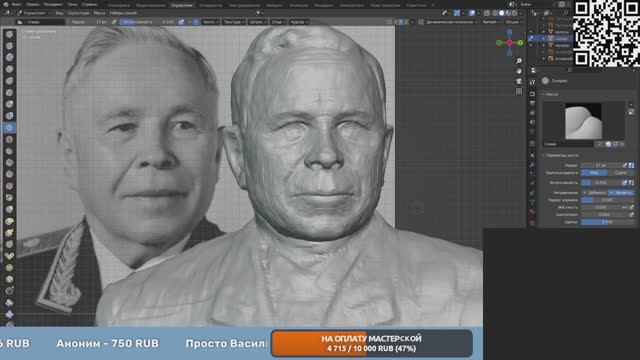Open the World properties tab

[532, 131]
